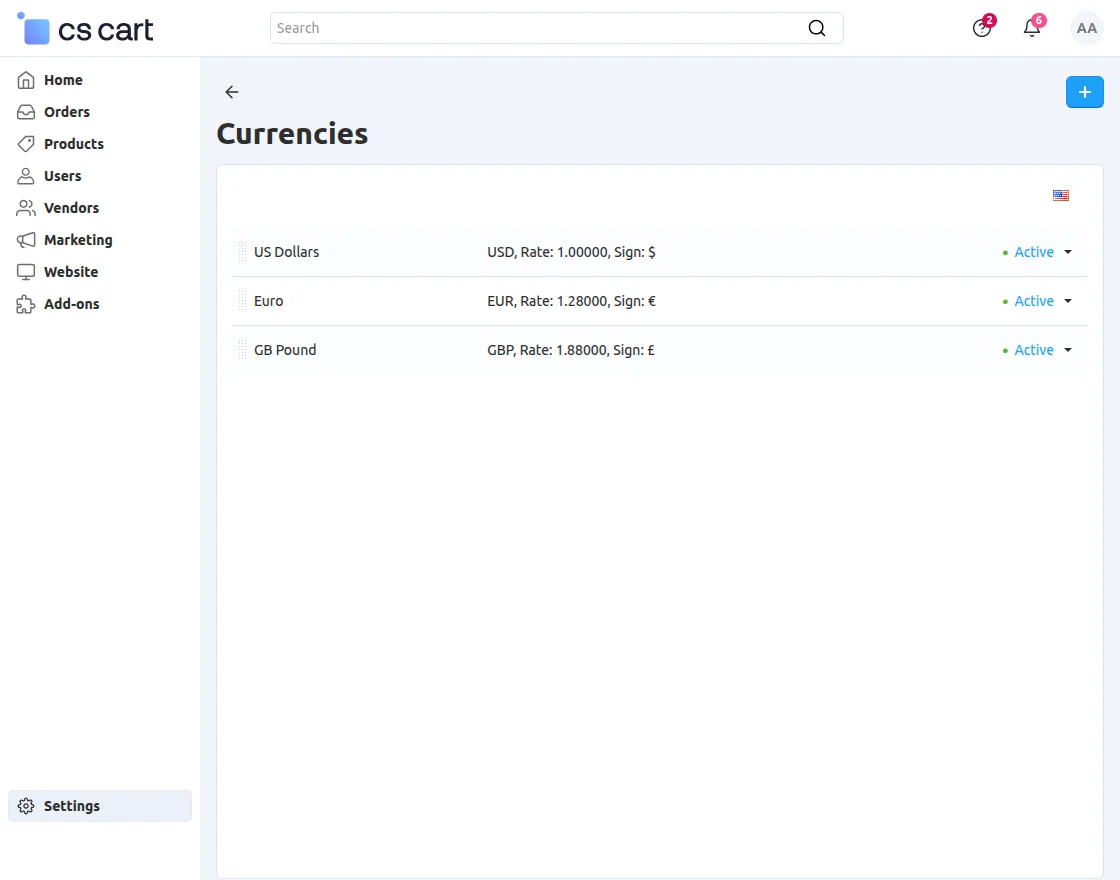This screenshot has width=1120, height=880.
Task: Click the caret arrow in Euro row
Action: click(x=1068, y=301)
